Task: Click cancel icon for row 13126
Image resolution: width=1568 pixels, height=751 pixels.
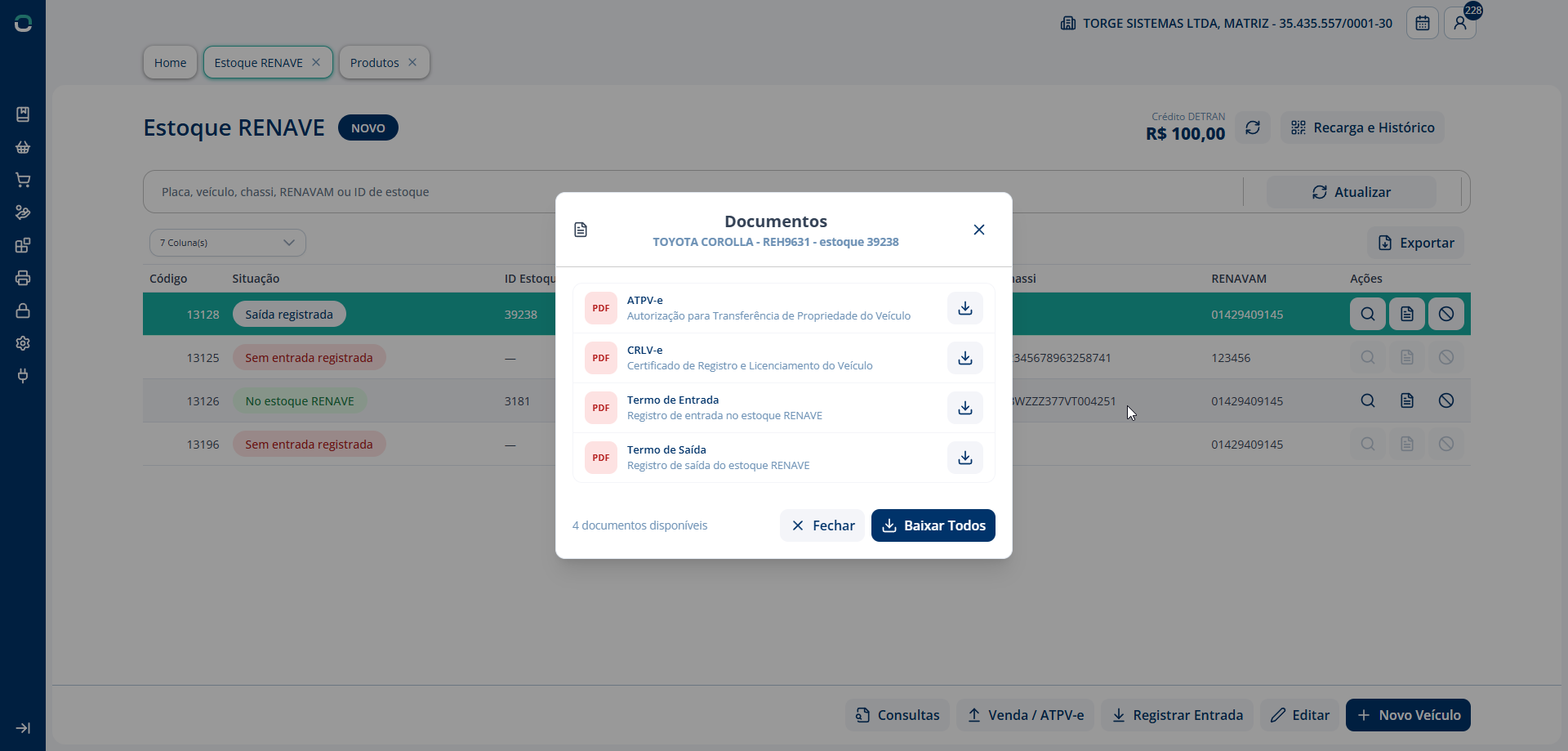Action: click(1446, 400)
